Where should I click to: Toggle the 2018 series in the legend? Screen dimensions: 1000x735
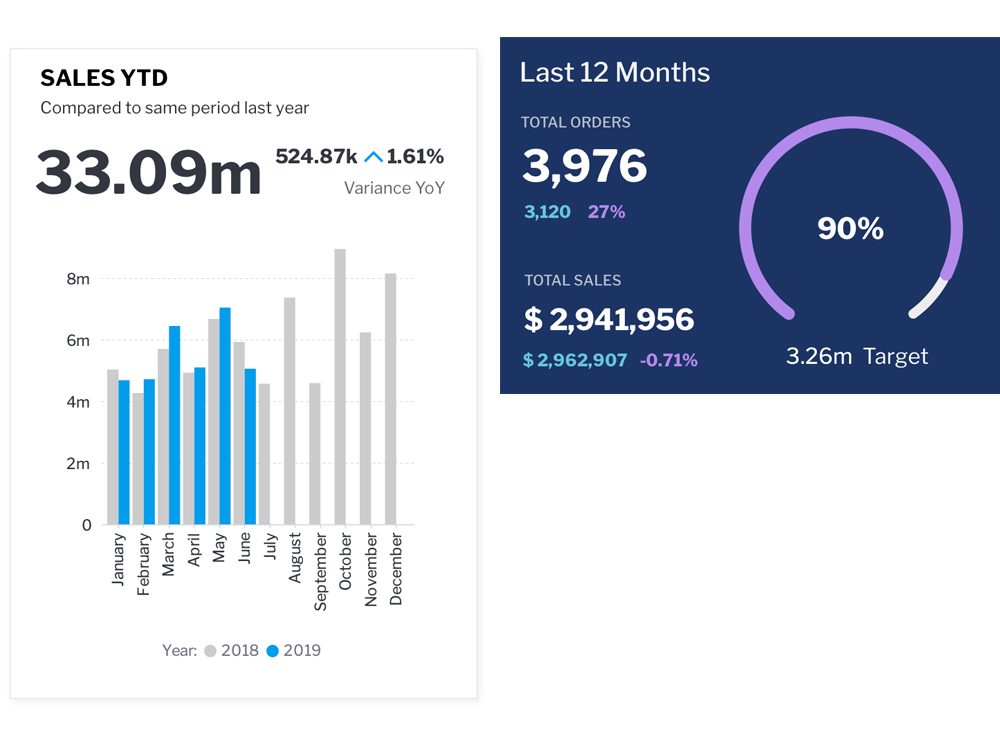pos(232,650)
